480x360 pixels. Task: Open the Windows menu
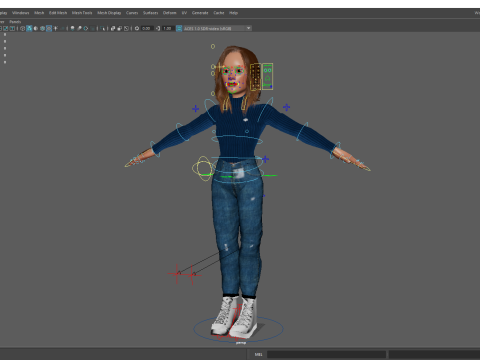(20, 13)
